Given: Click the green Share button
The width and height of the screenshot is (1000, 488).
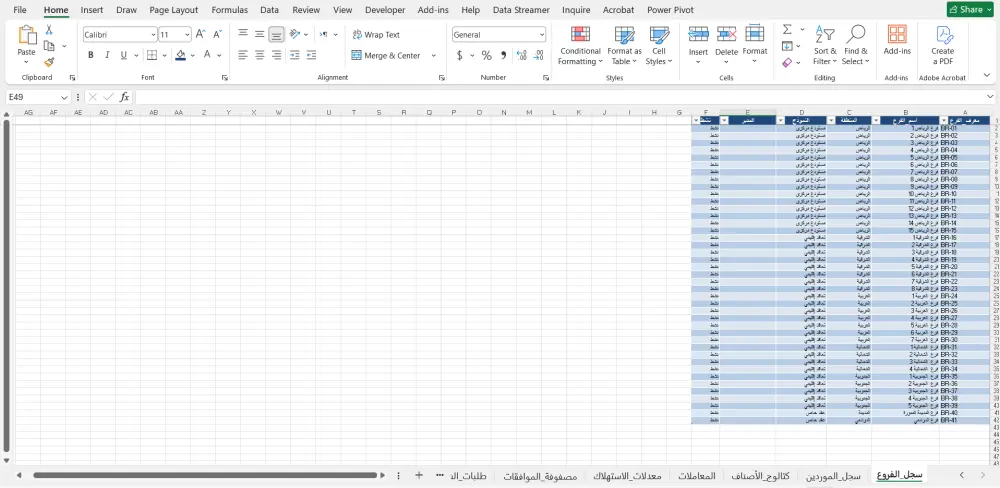Looking at the screenshot, I should (x=970, y=10).
